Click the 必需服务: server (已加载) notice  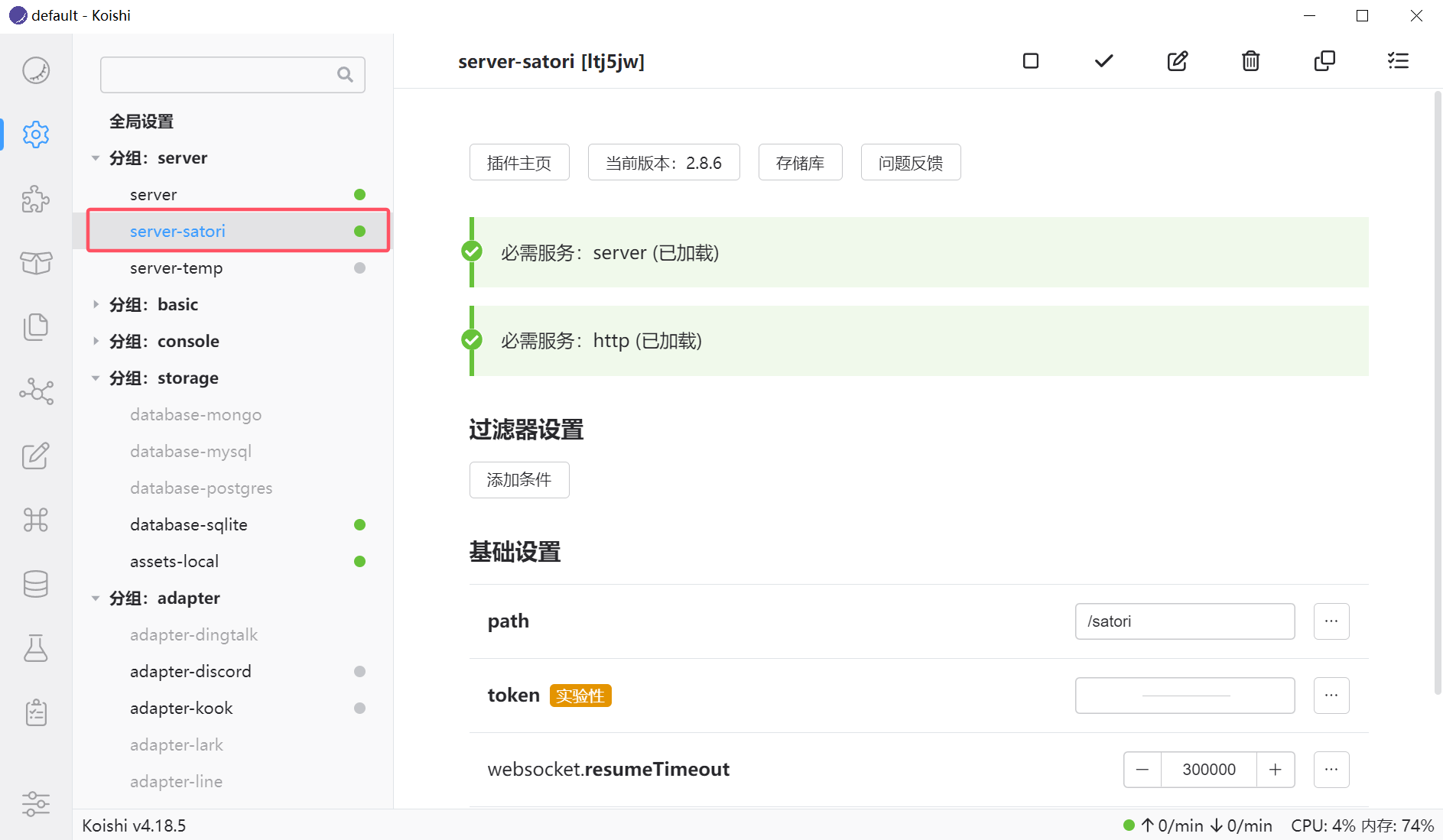919,252
